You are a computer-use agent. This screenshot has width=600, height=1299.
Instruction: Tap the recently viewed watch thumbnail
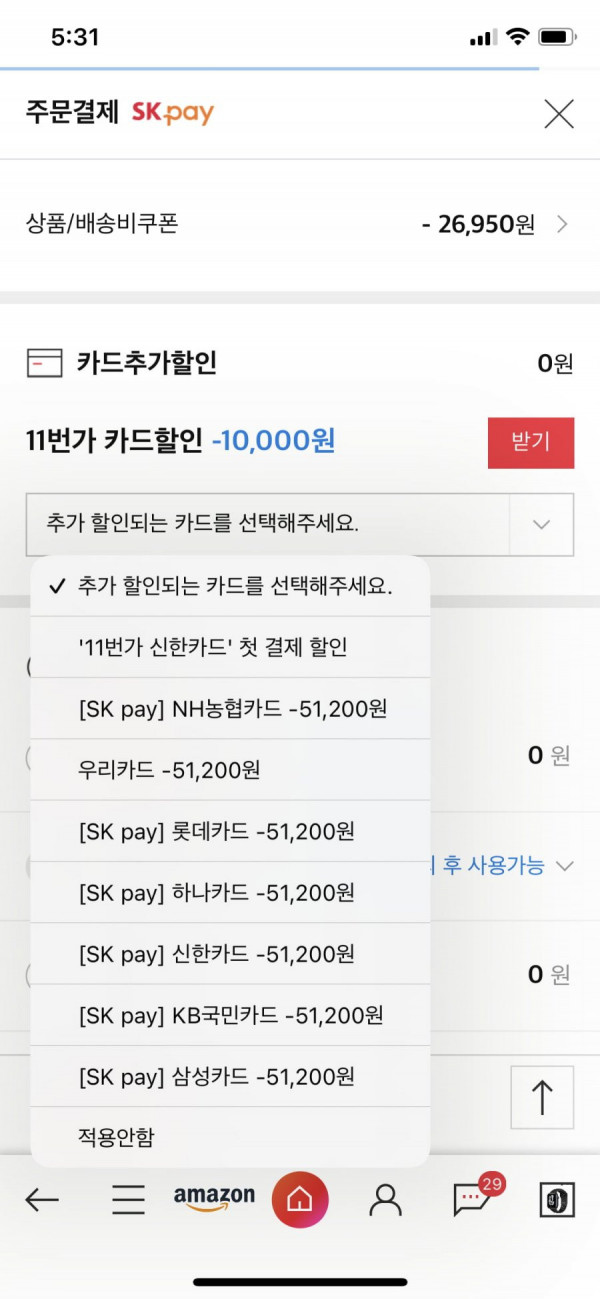coord(556,1200)
